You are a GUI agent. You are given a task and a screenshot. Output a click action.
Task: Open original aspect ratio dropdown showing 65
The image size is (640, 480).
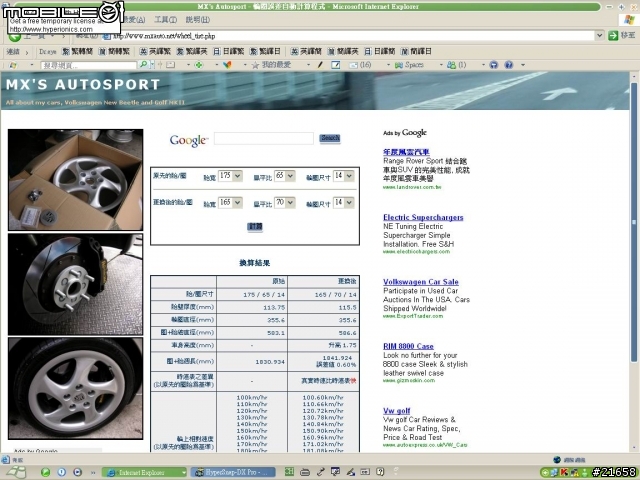click(x=284, y=176)
